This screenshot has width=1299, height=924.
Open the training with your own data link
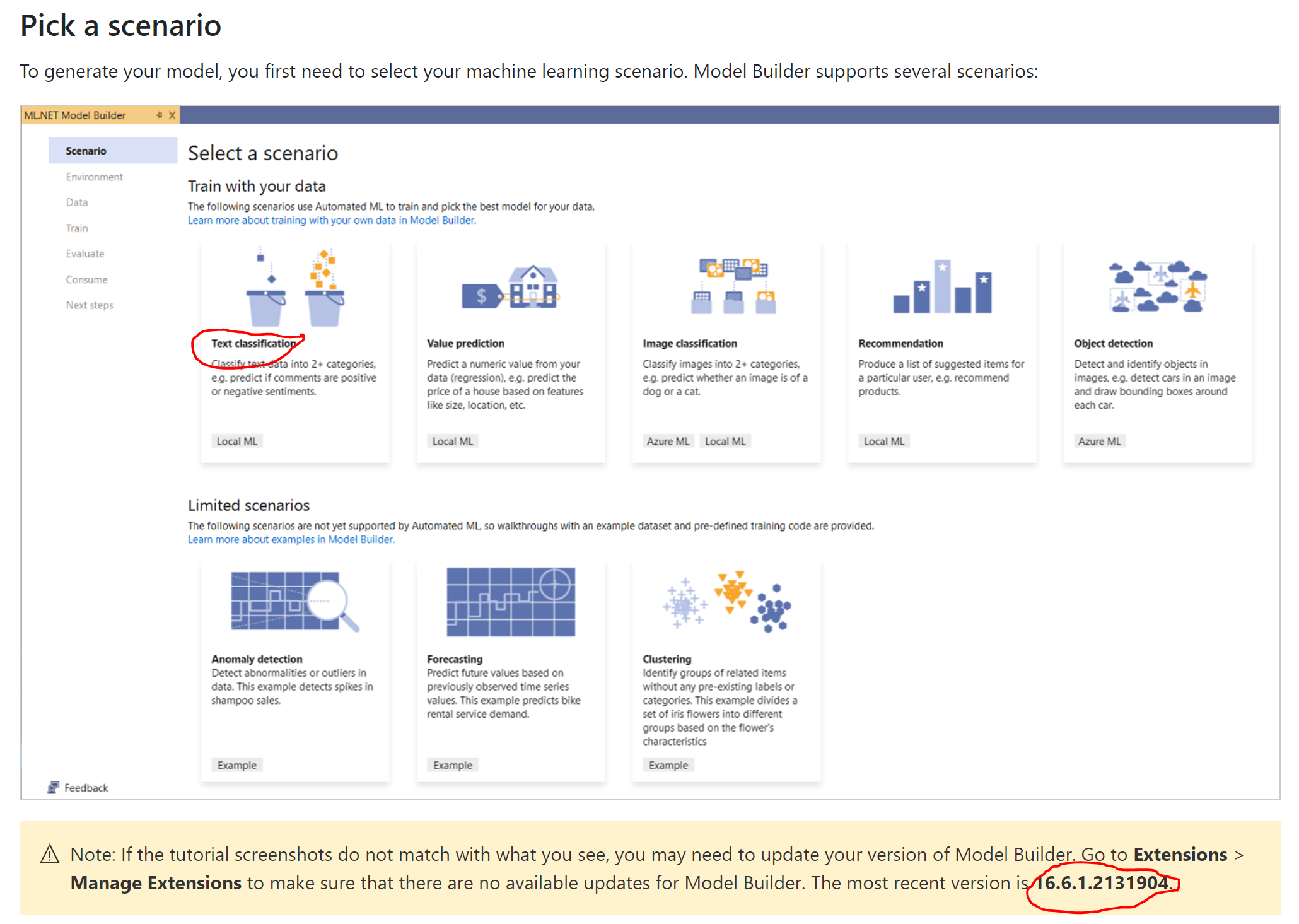(330, 219)
